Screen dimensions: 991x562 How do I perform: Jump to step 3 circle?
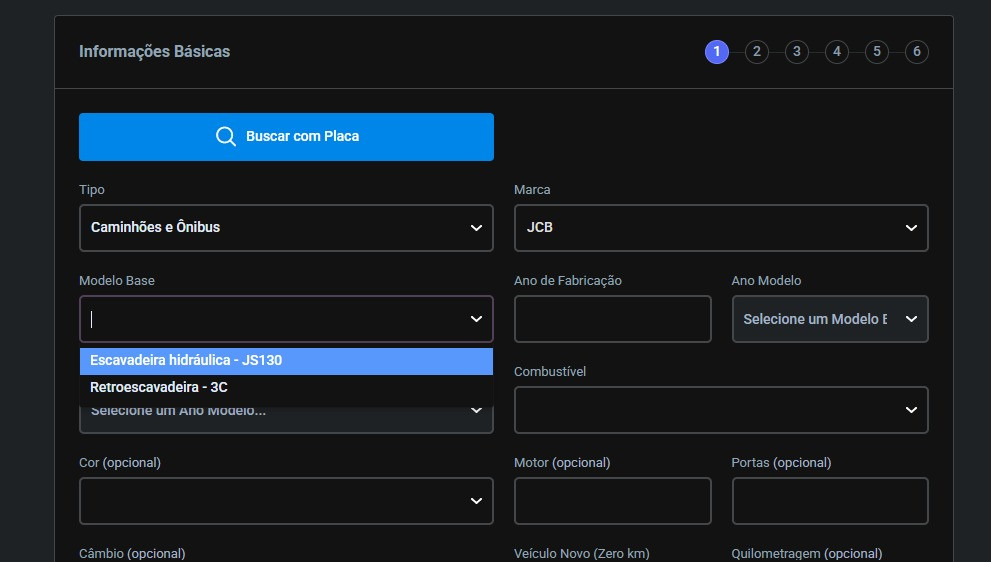(796, 52)
